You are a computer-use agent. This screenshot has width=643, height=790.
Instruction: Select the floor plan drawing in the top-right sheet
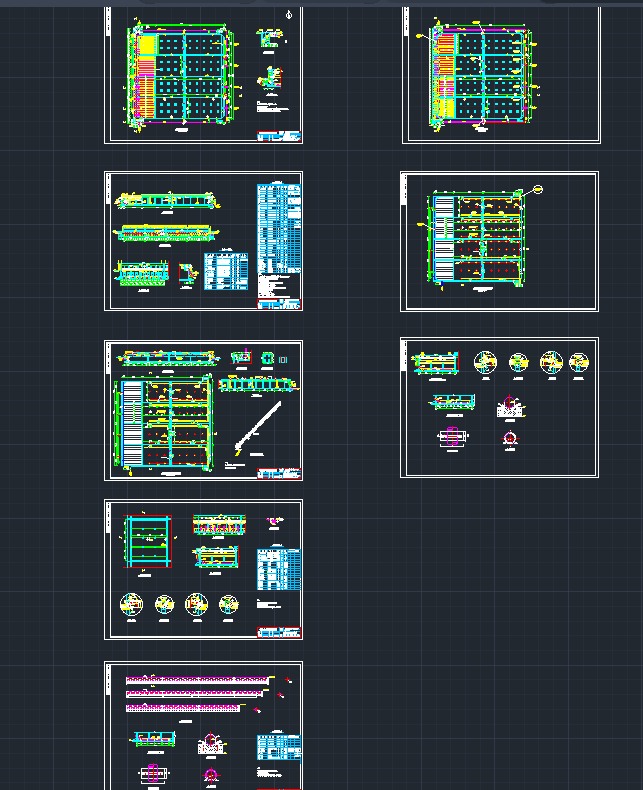pyautogui.click(x=482, y=74)
